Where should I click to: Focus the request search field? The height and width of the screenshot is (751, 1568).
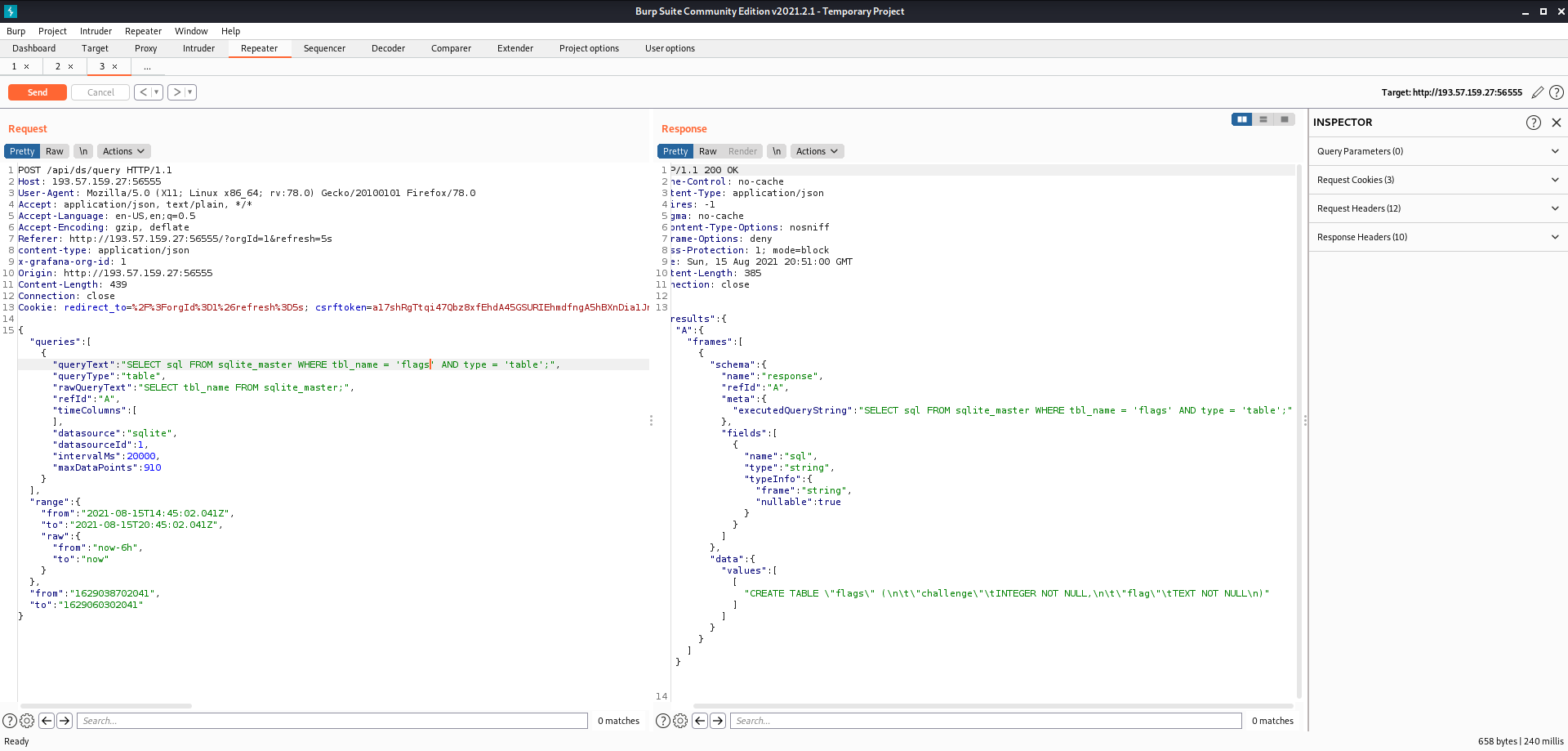coord(332,721)
